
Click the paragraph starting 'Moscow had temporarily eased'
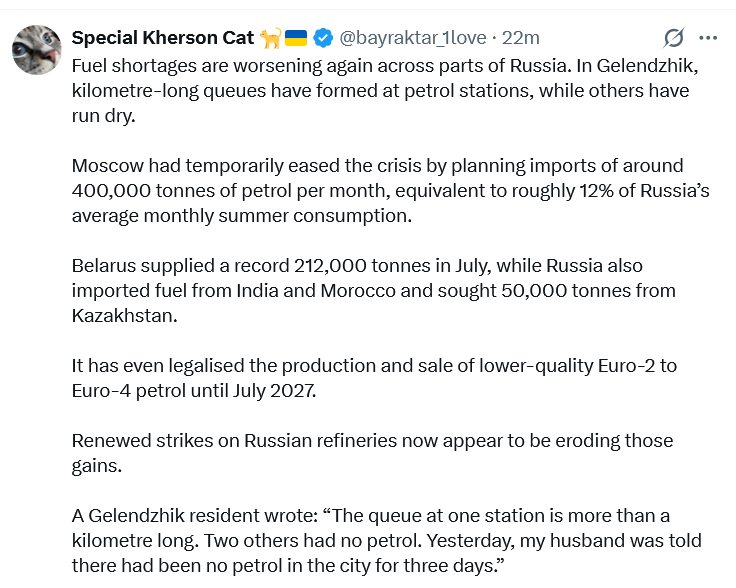click(x=391, y=191)
